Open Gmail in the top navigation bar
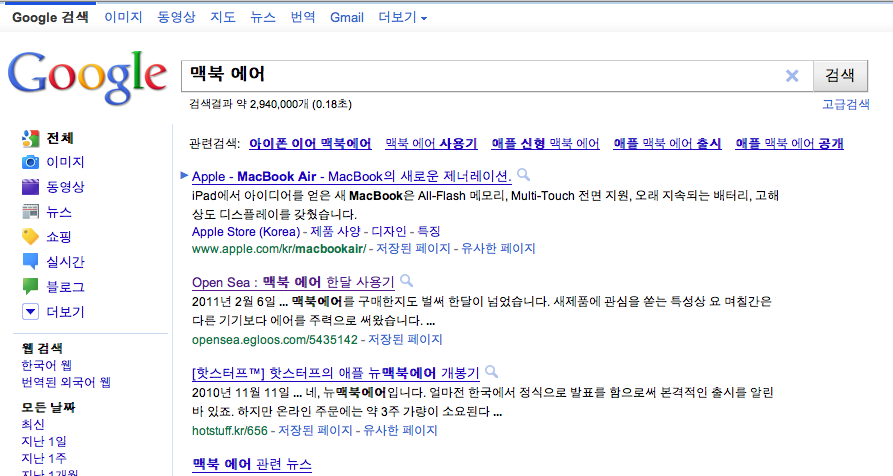This screenshot has height=476, width=893. click(347, 18)
